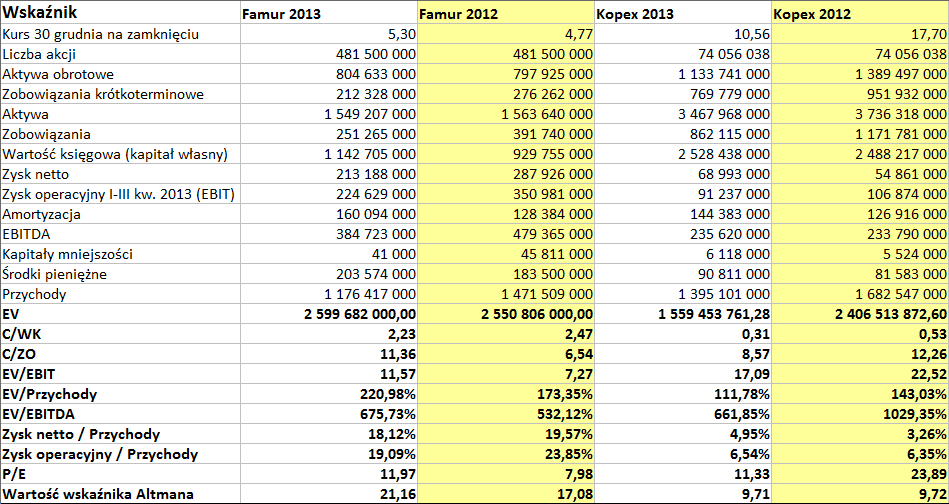Select Famur 2012 closing price cell 4,77
949x504 pixels.
[x=506, y=34]
